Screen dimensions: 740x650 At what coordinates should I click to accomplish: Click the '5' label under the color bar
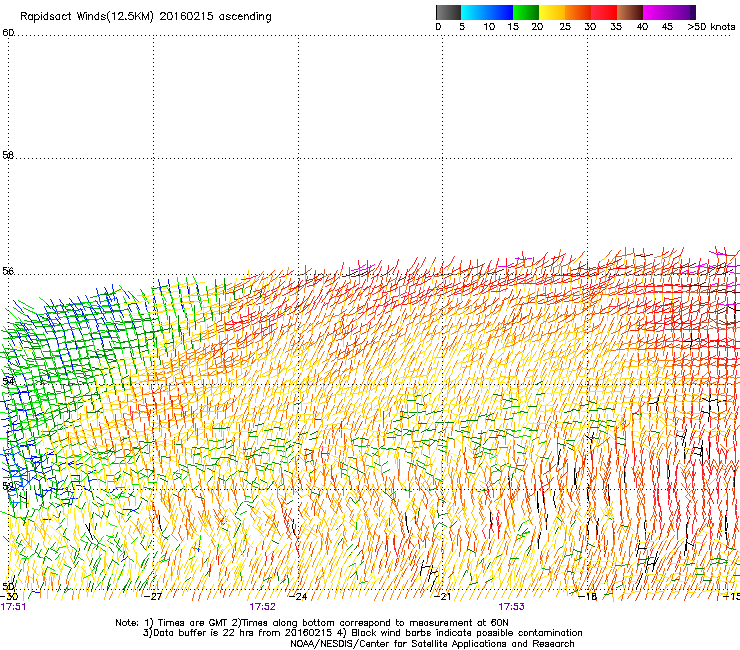[462, 27]
